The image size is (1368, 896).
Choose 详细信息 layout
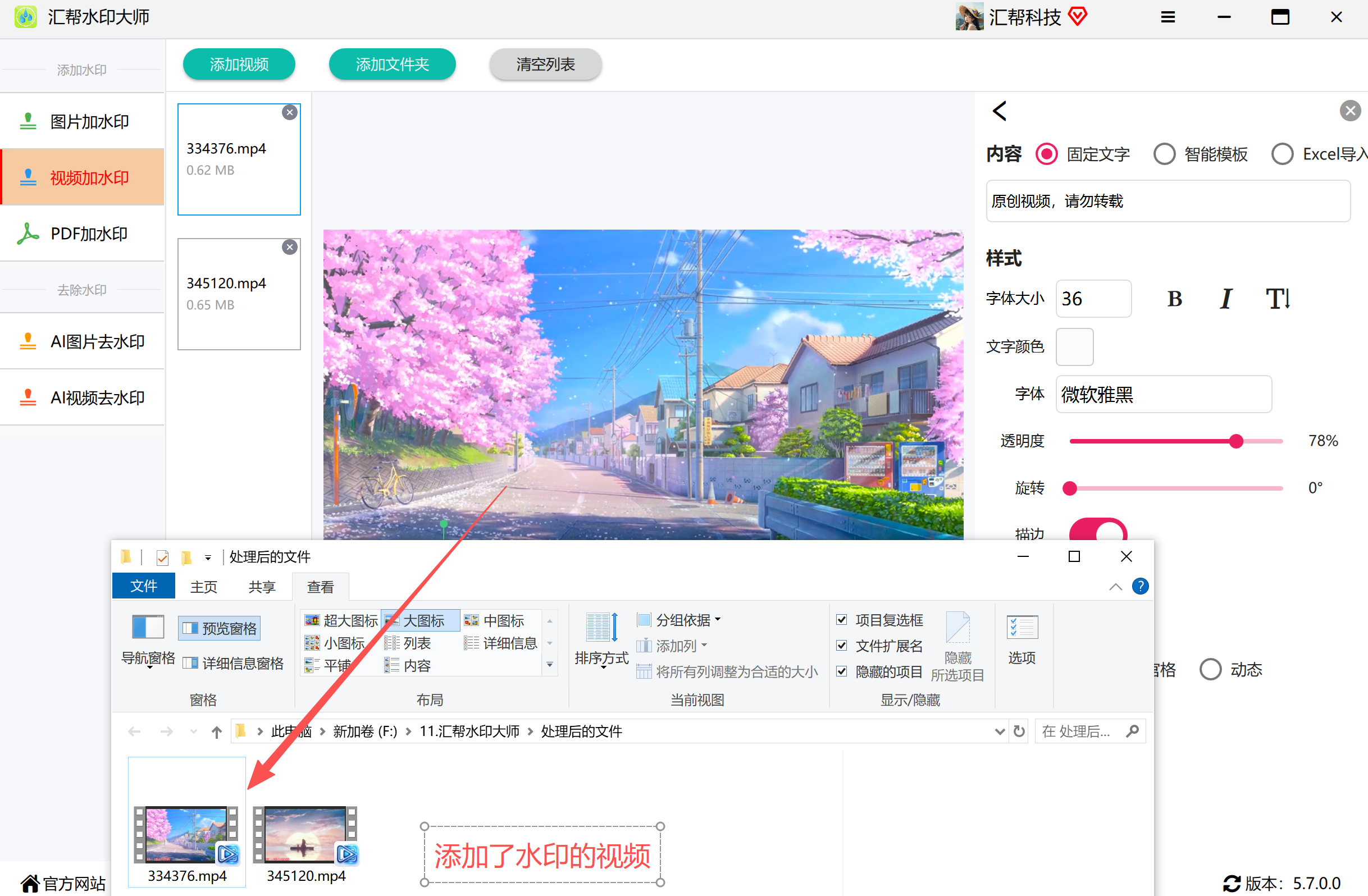[x=500, y=643]
